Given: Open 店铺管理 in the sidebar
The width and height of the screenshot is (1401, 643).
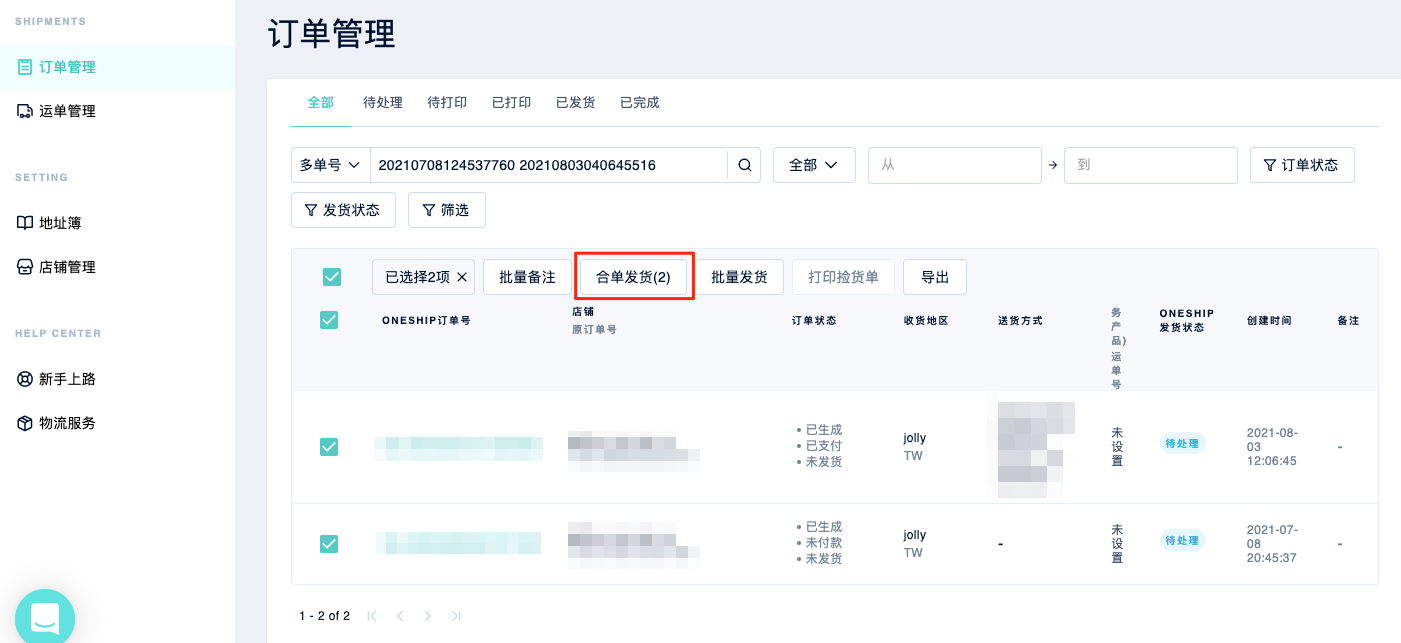Looking at the screenshot, I should pos(117,267).
